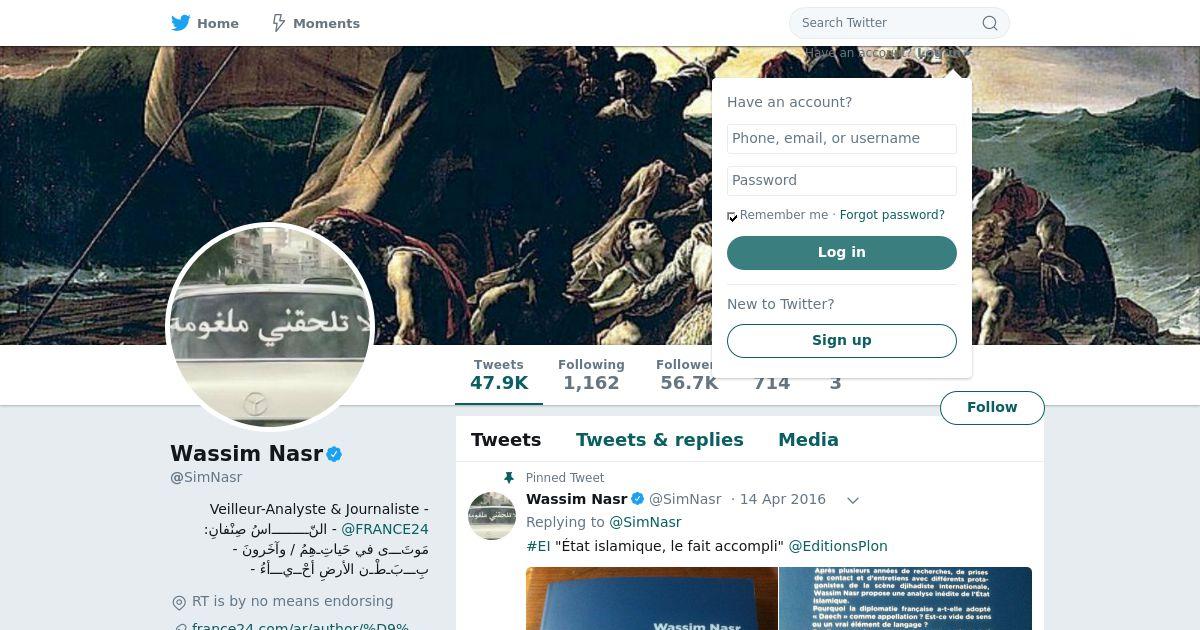Click the location pin icon in bio
The image size is (1200, 630).
(179, 602)
